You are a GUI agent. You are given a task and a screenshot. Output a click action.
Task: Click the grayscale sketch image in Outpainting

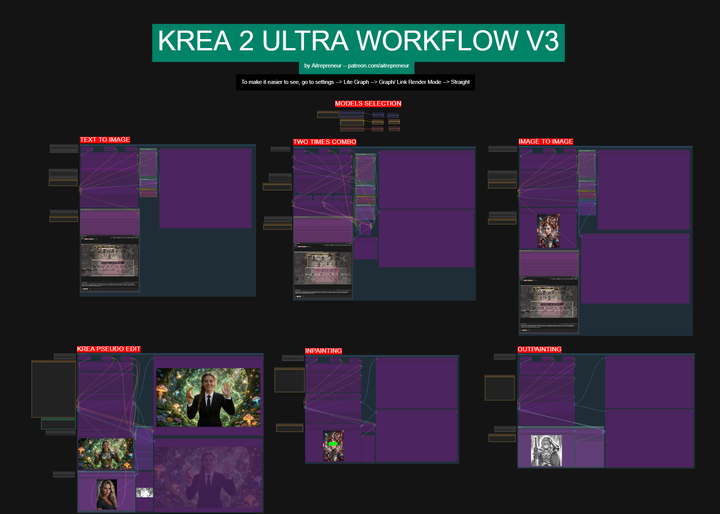point(546,451)
